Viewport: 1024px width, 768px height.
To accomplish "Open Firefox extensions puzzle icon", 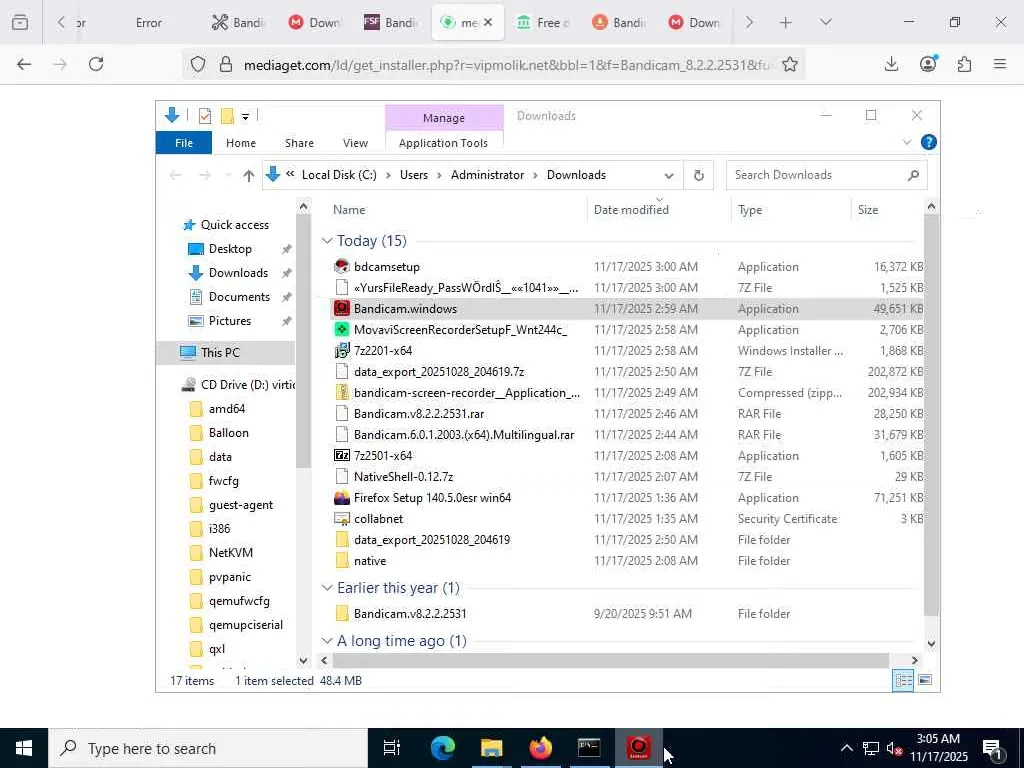I will click(x=964, y=64).
